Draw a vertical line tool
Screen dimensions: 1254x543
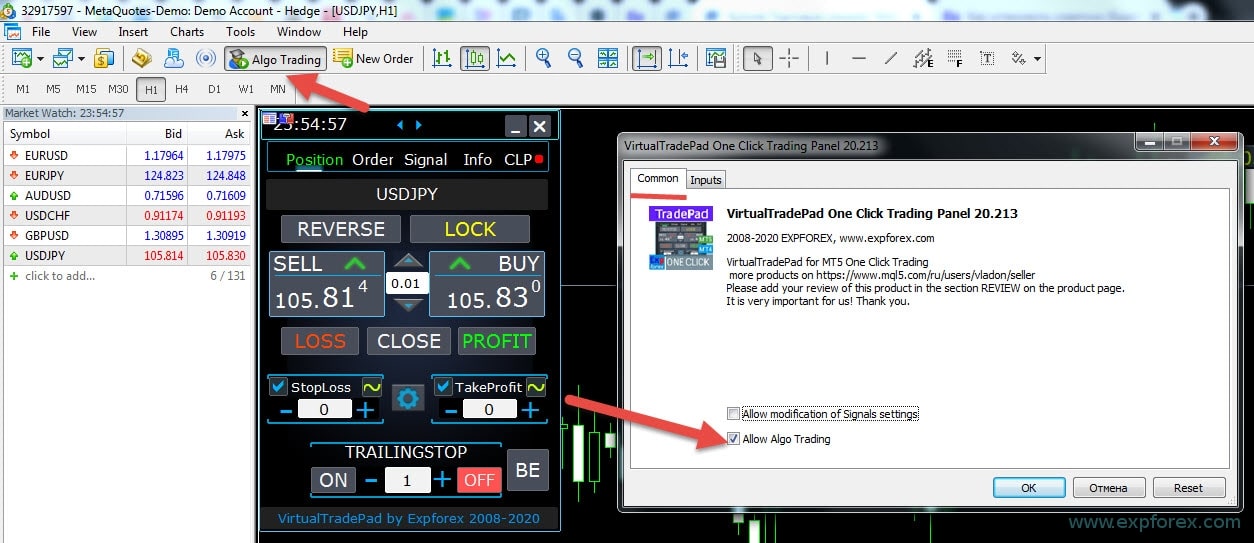point(827,59)
